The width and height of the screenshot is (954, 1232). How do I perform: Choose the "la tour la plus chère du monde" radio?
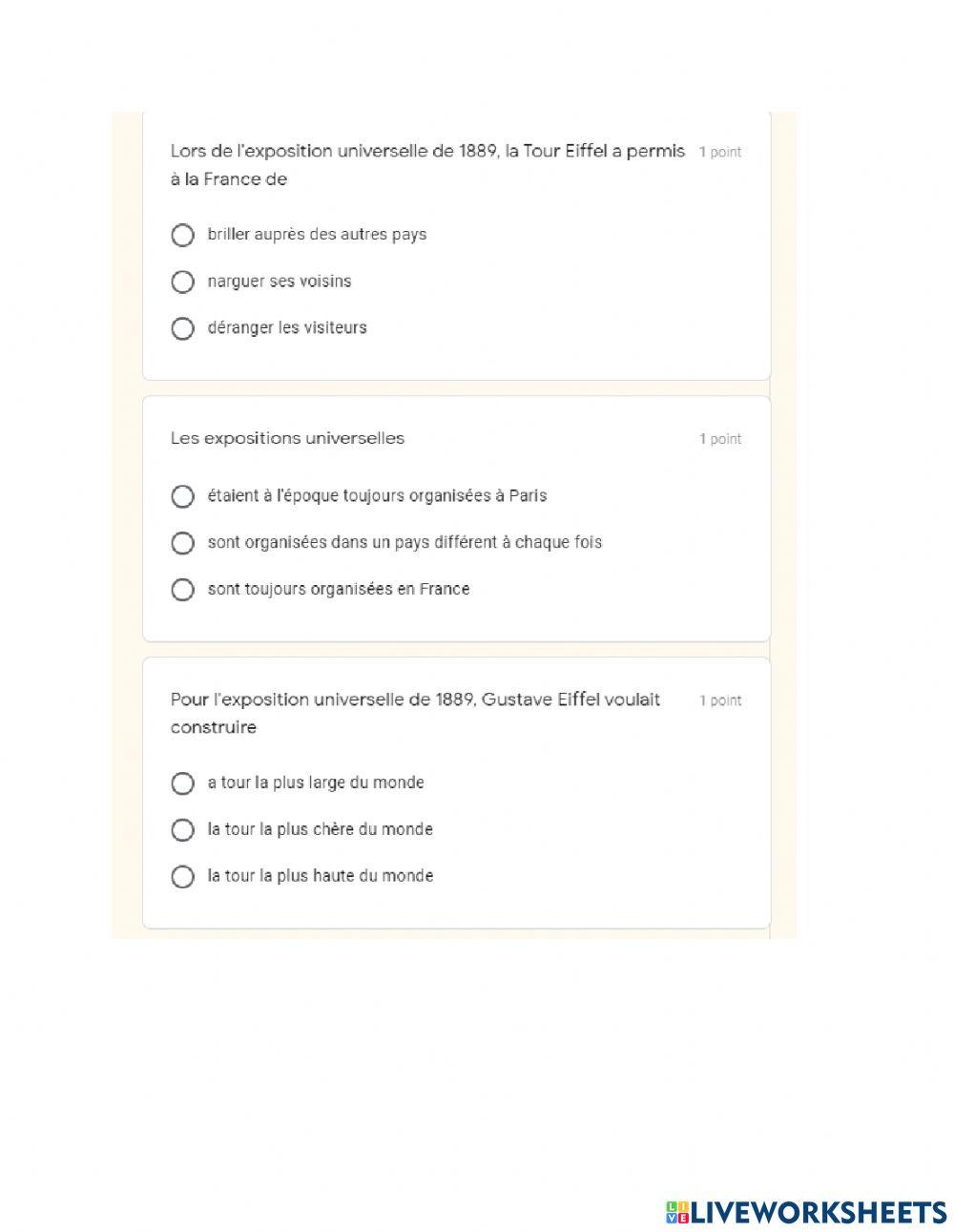182,830
